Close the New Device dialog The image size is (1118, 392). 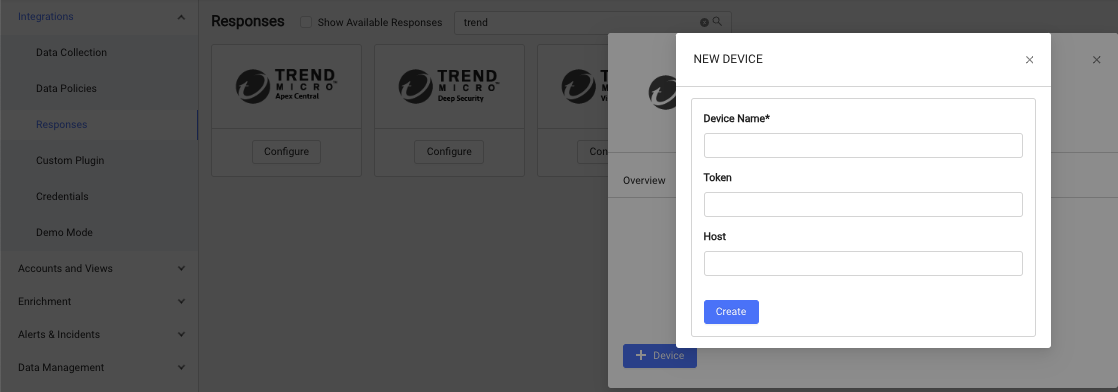[1029, 60]
